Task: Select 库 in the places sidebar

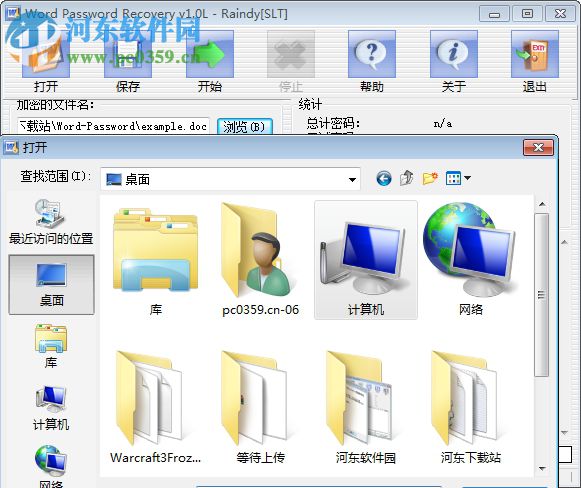Action: click(x=51, y=346)
